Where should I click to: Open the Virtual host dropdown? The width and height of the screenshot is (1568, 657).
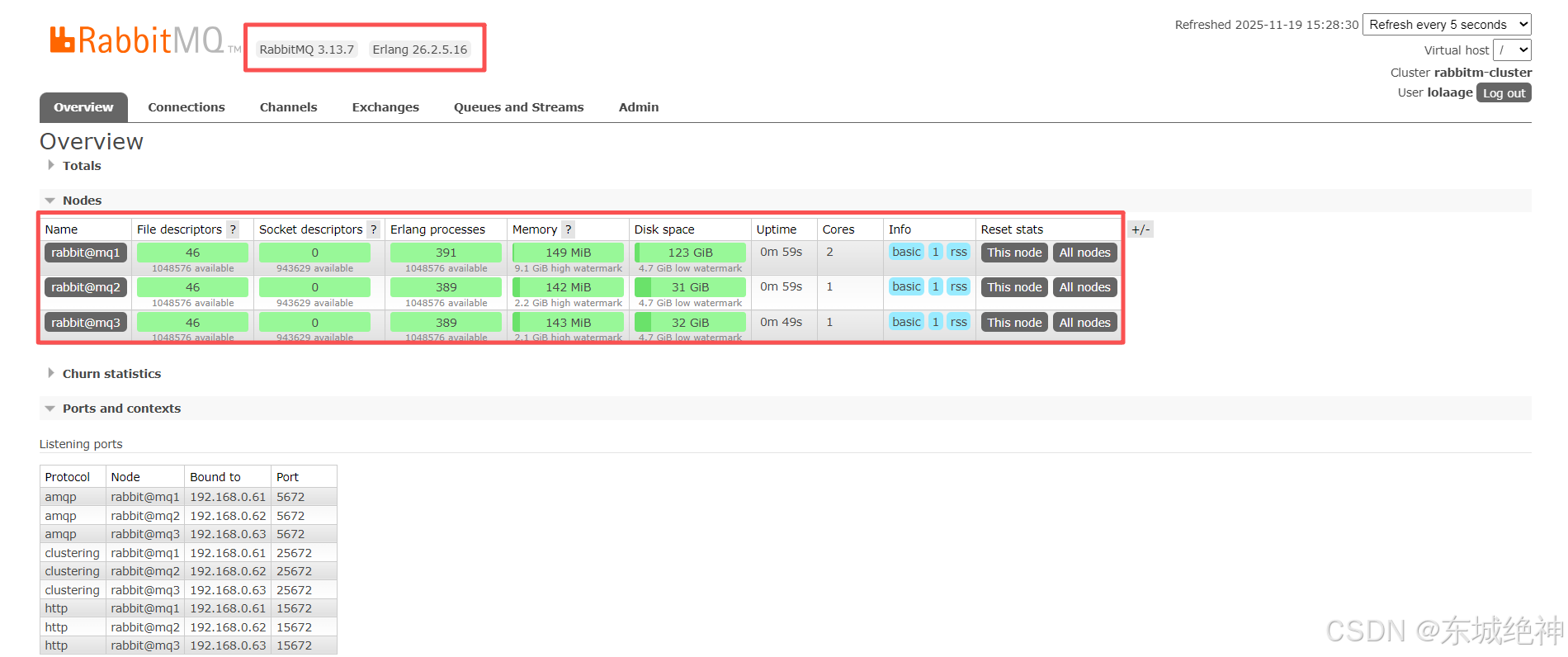click(x=1512, y=50)
